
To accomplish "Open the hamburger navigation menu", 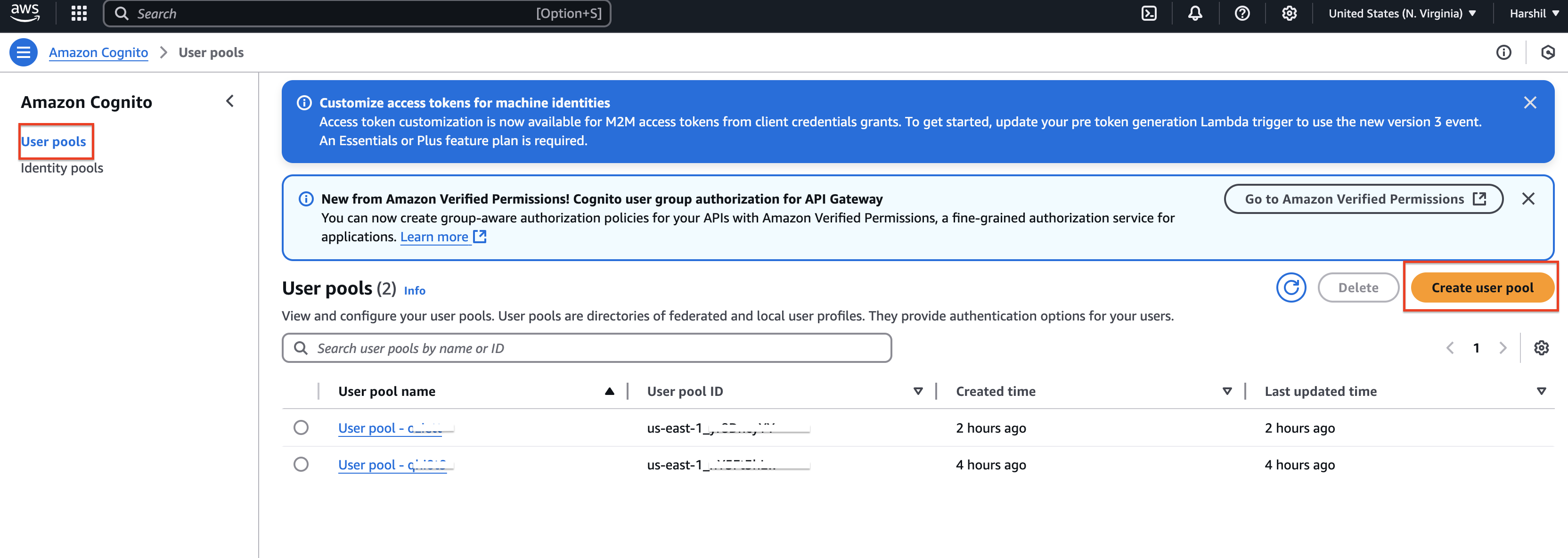I will tap(23, 52).
